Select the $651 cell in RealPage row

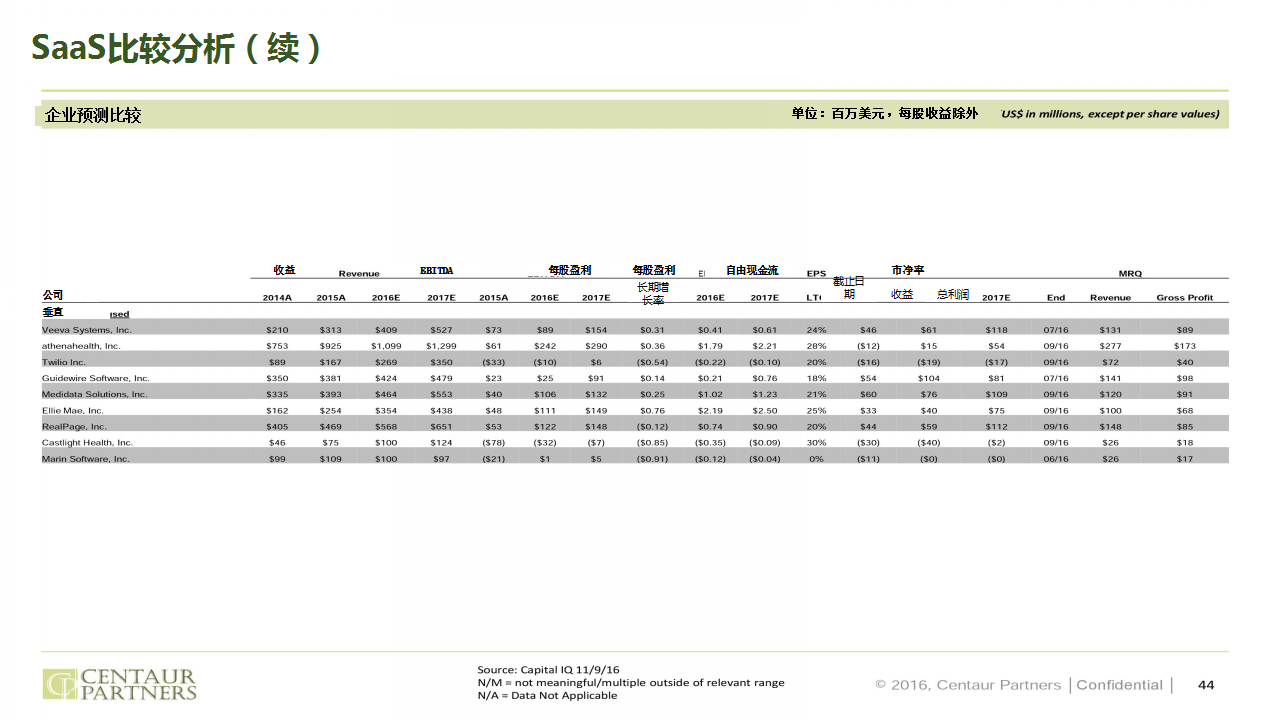pos(441,426)
